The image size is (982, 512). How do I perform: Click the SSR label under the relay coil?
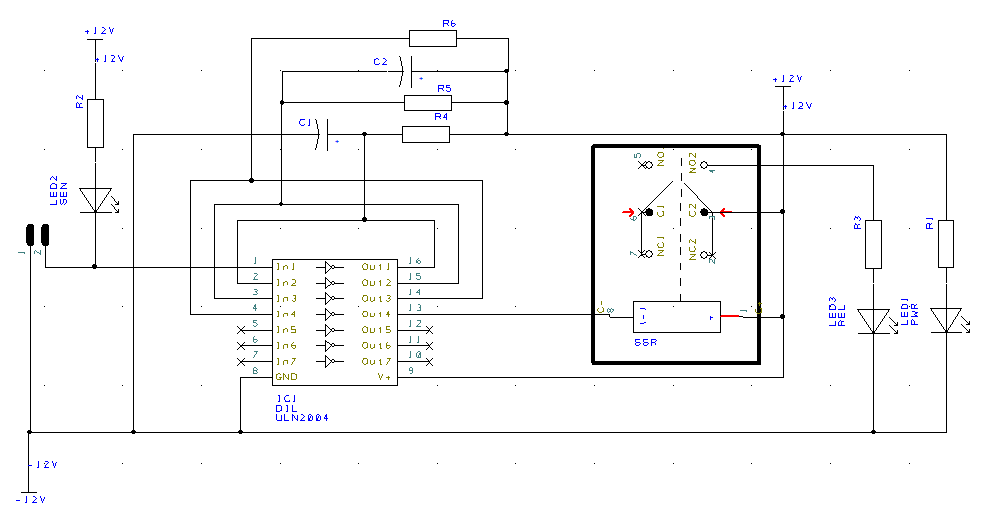point(646,342)
